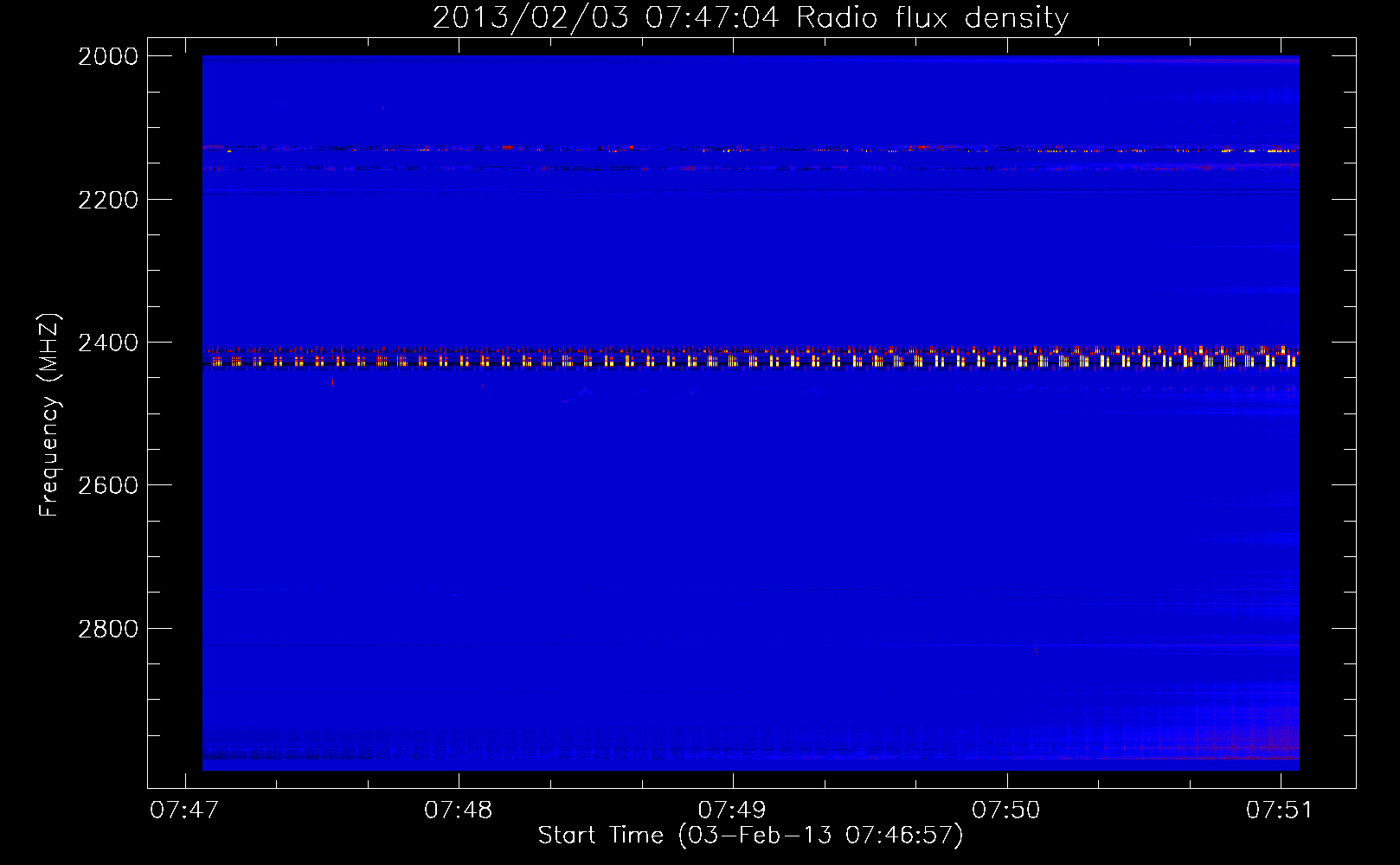
Task: Click the 2800 frequency tick label
Action: [108, 629]
